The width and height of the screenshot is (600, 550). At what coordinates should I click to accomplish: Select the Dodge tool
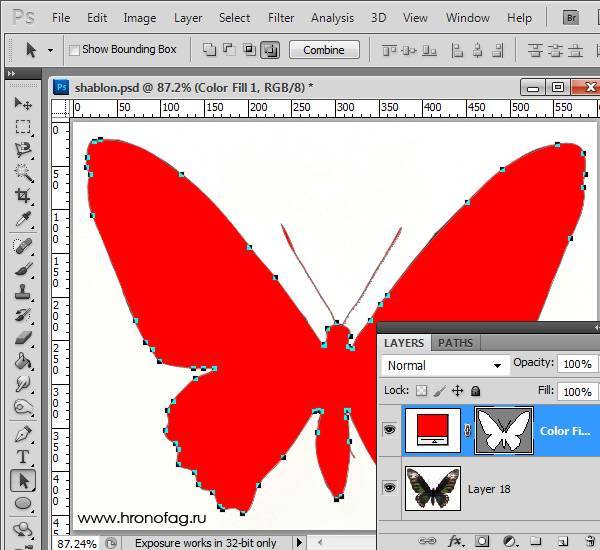(23, 407)
